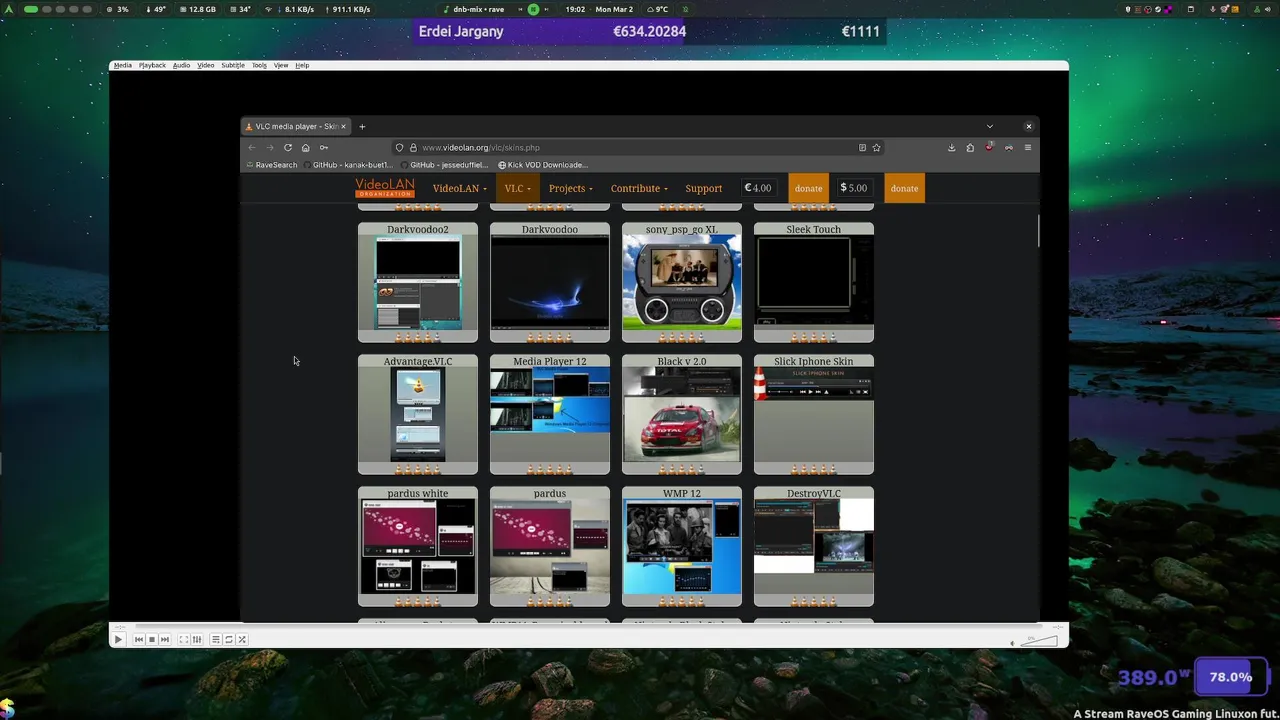This screenshot has height=720, width=1280.
Task: Open the Sleek Touch skin thumbnail
Action: (814, 282)
